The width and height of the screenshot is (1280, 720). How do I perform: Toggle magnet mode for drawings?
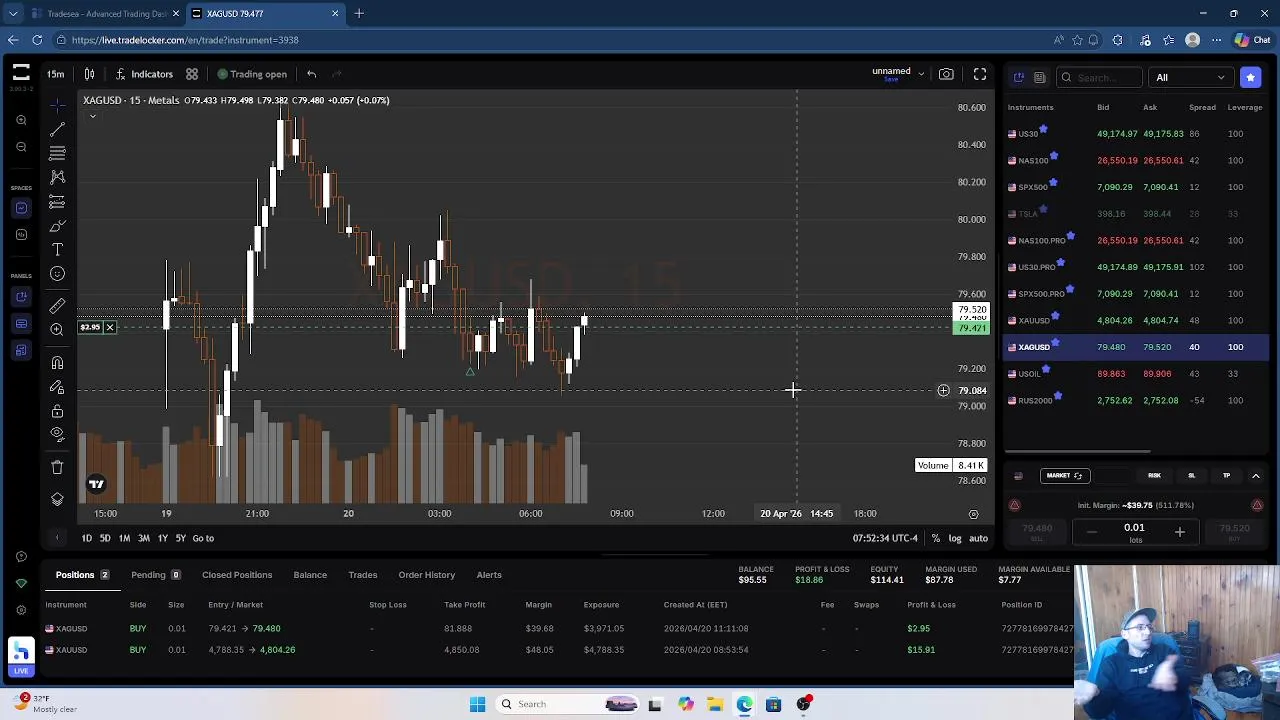click(x=57, y=363)
